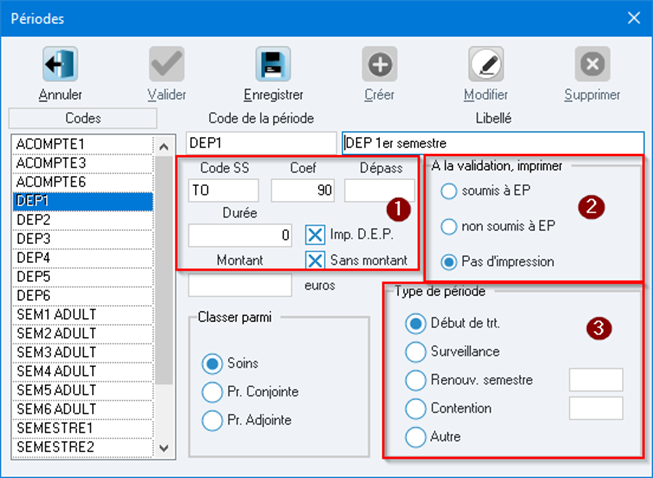Select ACOMPTE6 in the codes list
Viewport: 653px width, 478px height.
[x=83, y=182]
